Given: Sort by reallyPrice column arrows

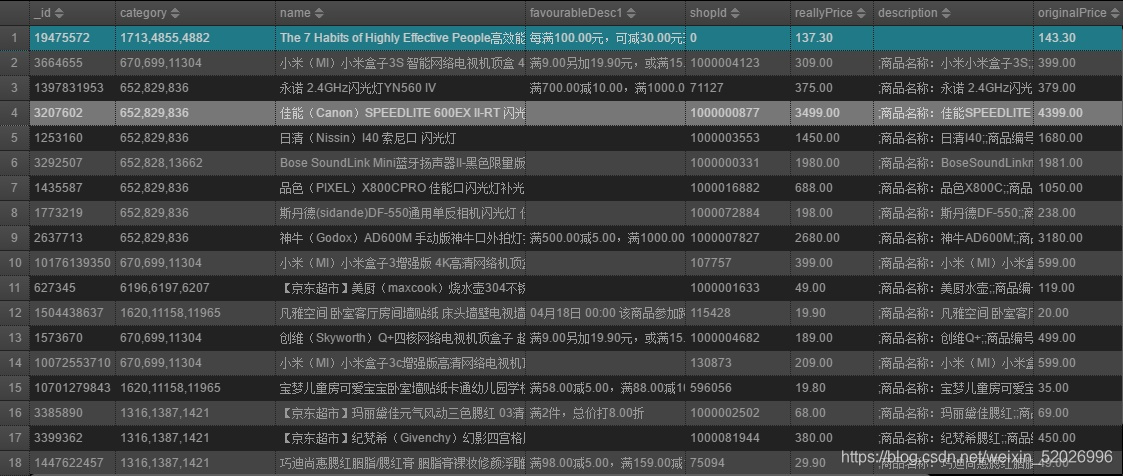Looking at the screenshot, I should (x=862, y=13).
